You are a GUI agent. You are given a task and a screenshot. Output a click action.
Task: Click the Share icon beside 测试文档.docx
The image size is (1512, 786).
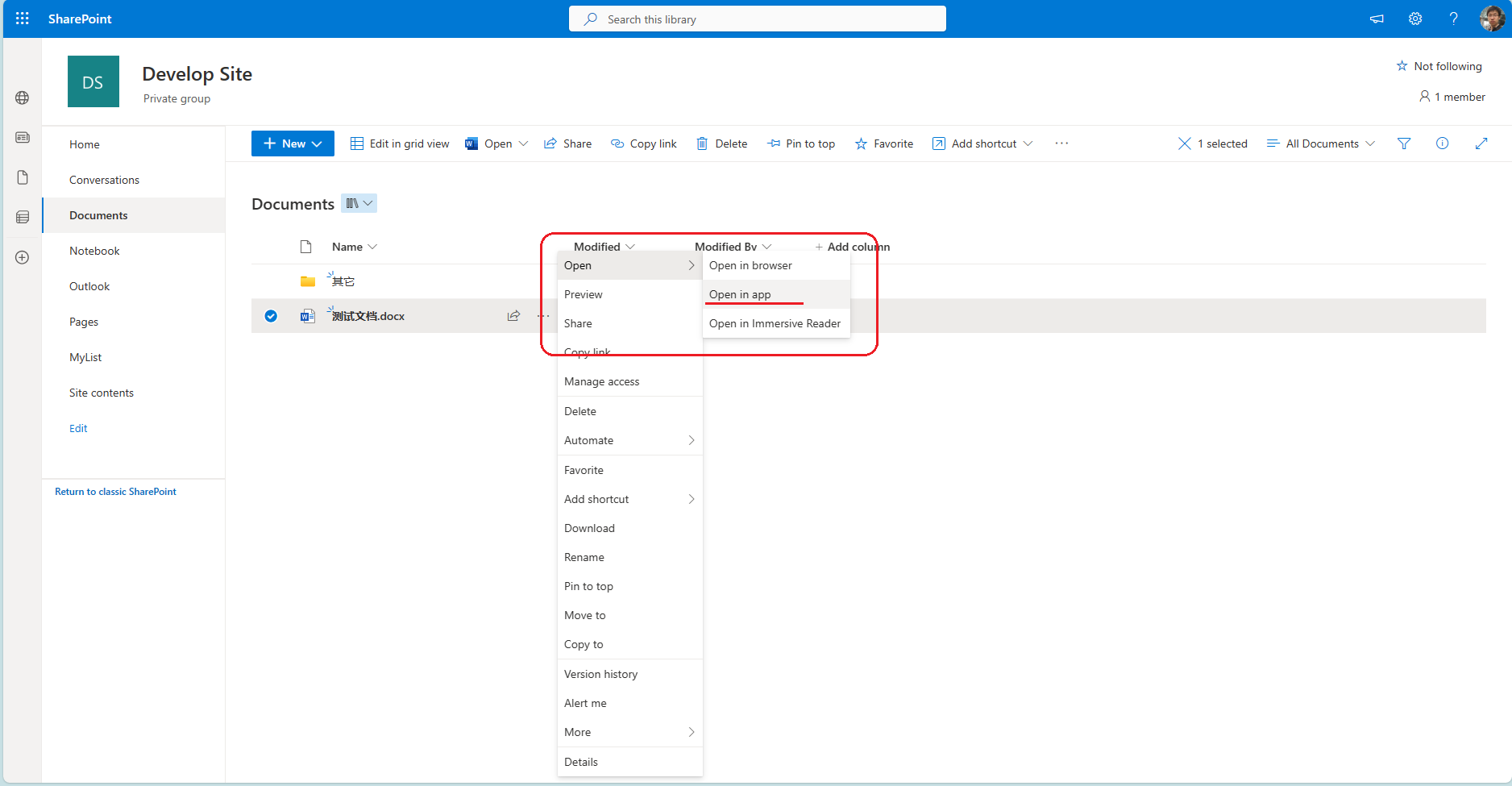click(513, 315)
